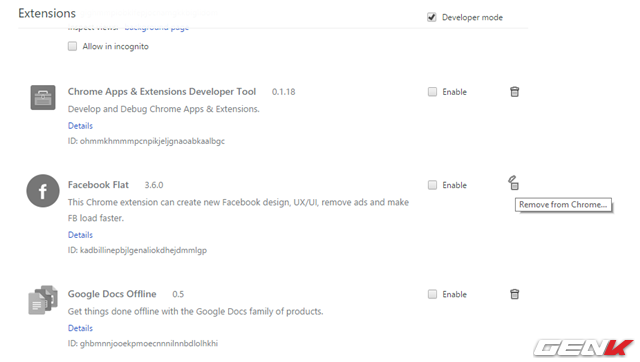Enable the Facebook Flat extension
This screenshot has height=362, width=640.
click(432, 185)
